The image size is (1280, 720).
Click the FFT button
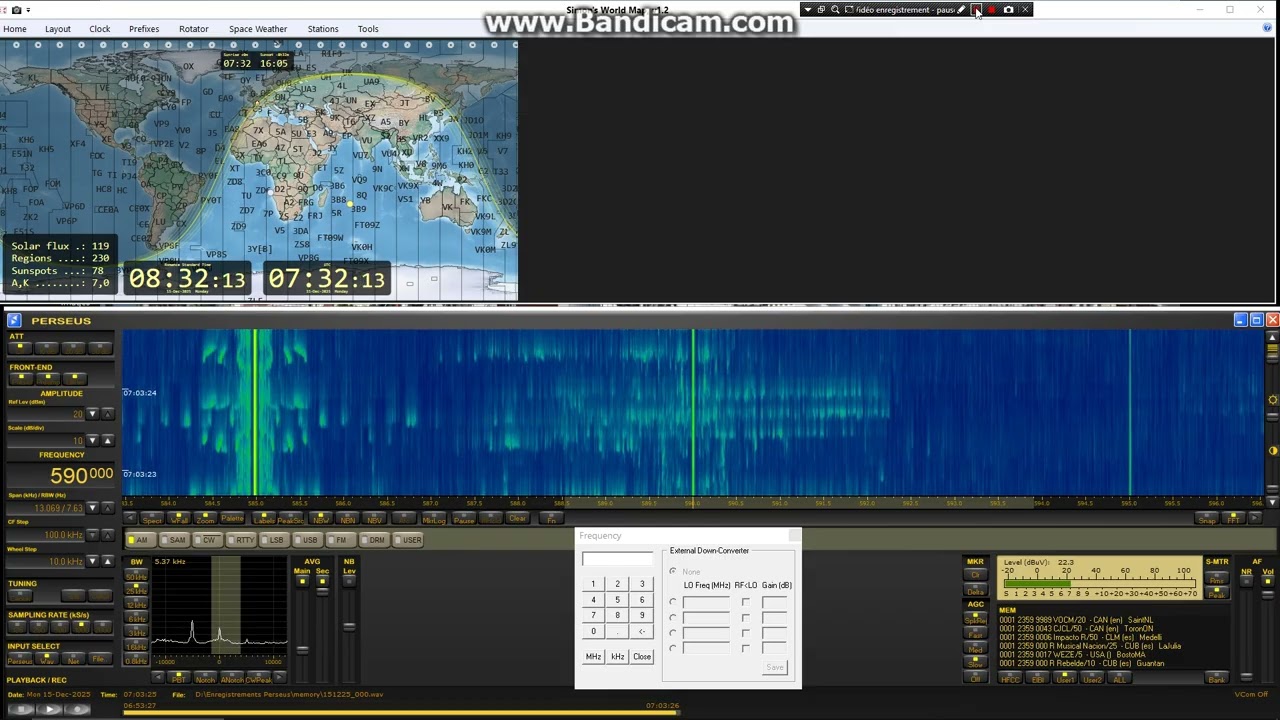point(1233,518)
